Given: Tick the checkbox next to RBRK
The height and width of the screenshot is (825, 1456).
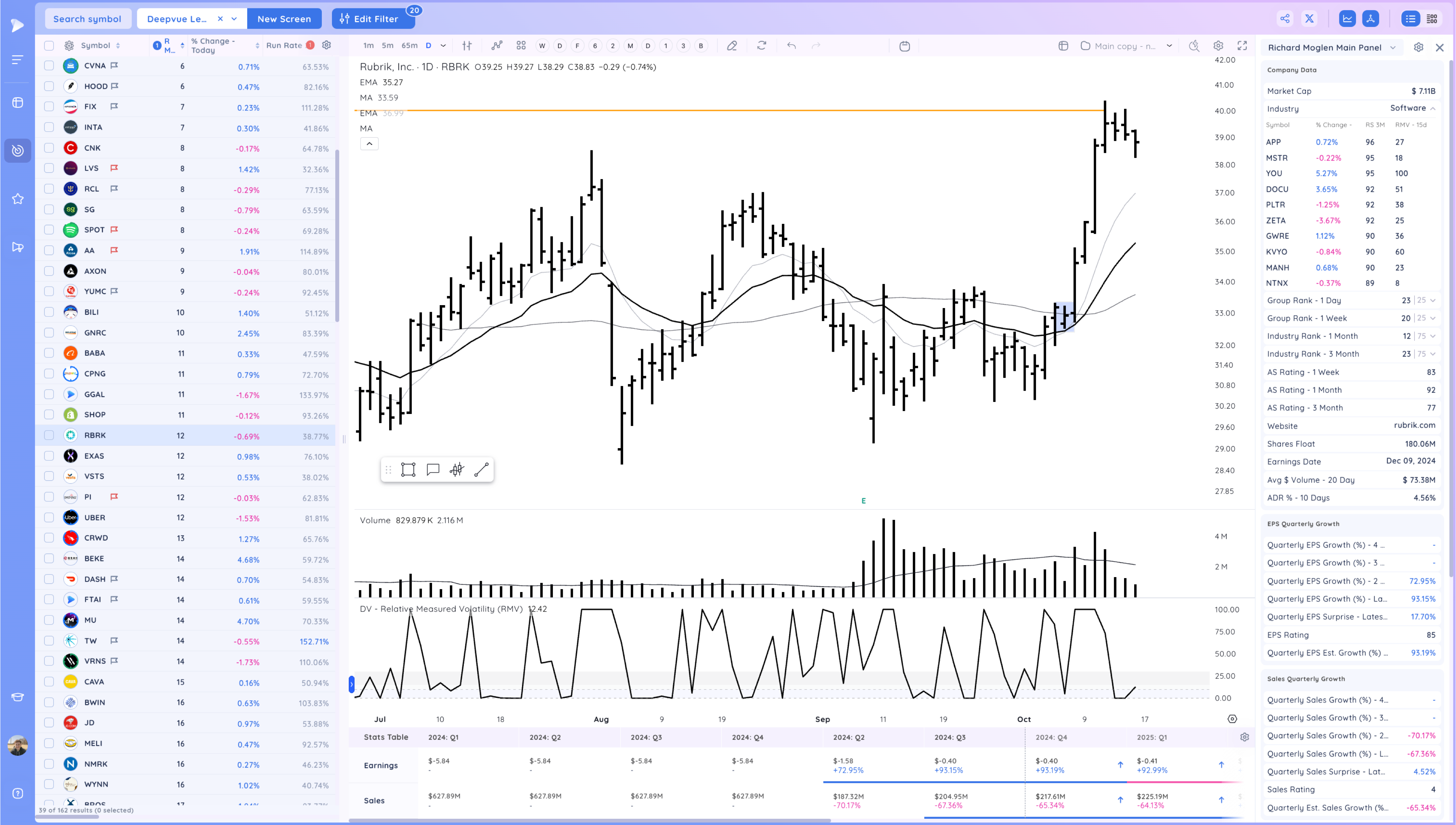Looking at the screenshot, I should (49, 435).
